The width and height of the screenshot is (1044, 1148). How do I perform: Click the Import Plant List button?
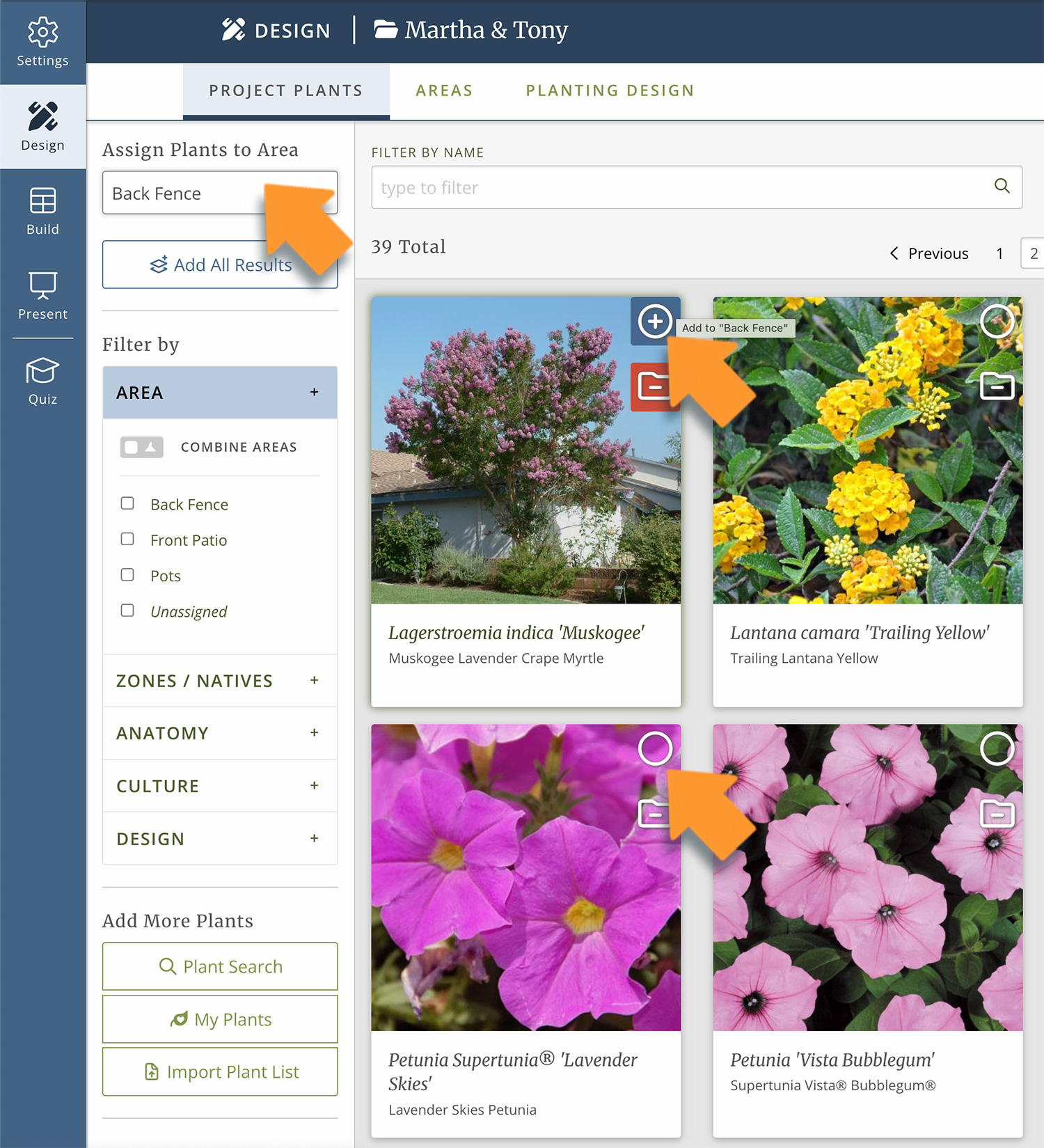point(220,1072)
